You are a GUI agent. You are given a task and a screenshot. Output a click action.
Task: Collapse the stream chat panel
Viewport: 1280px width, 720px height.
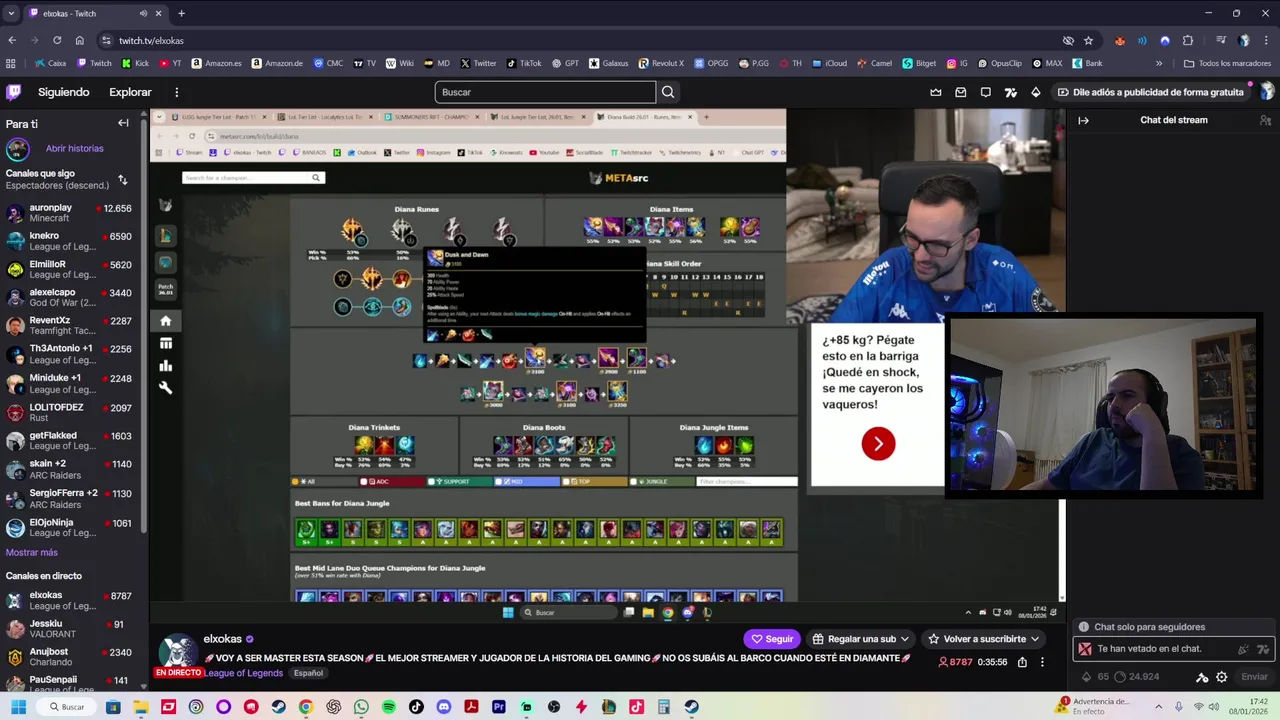(1083, 120)
